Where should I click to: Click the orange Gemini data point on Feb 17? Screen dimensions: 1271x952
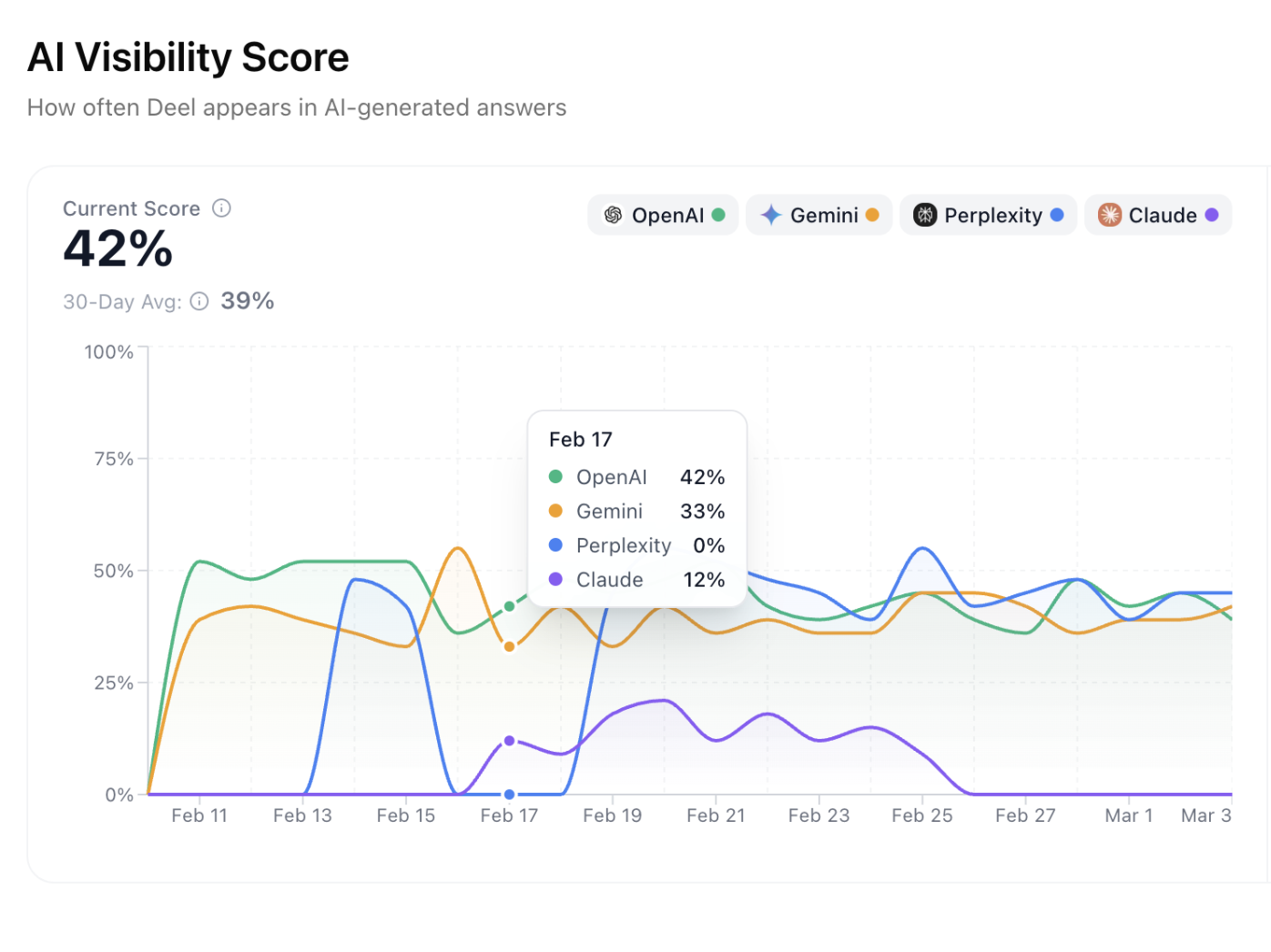(x=510, y=647)
